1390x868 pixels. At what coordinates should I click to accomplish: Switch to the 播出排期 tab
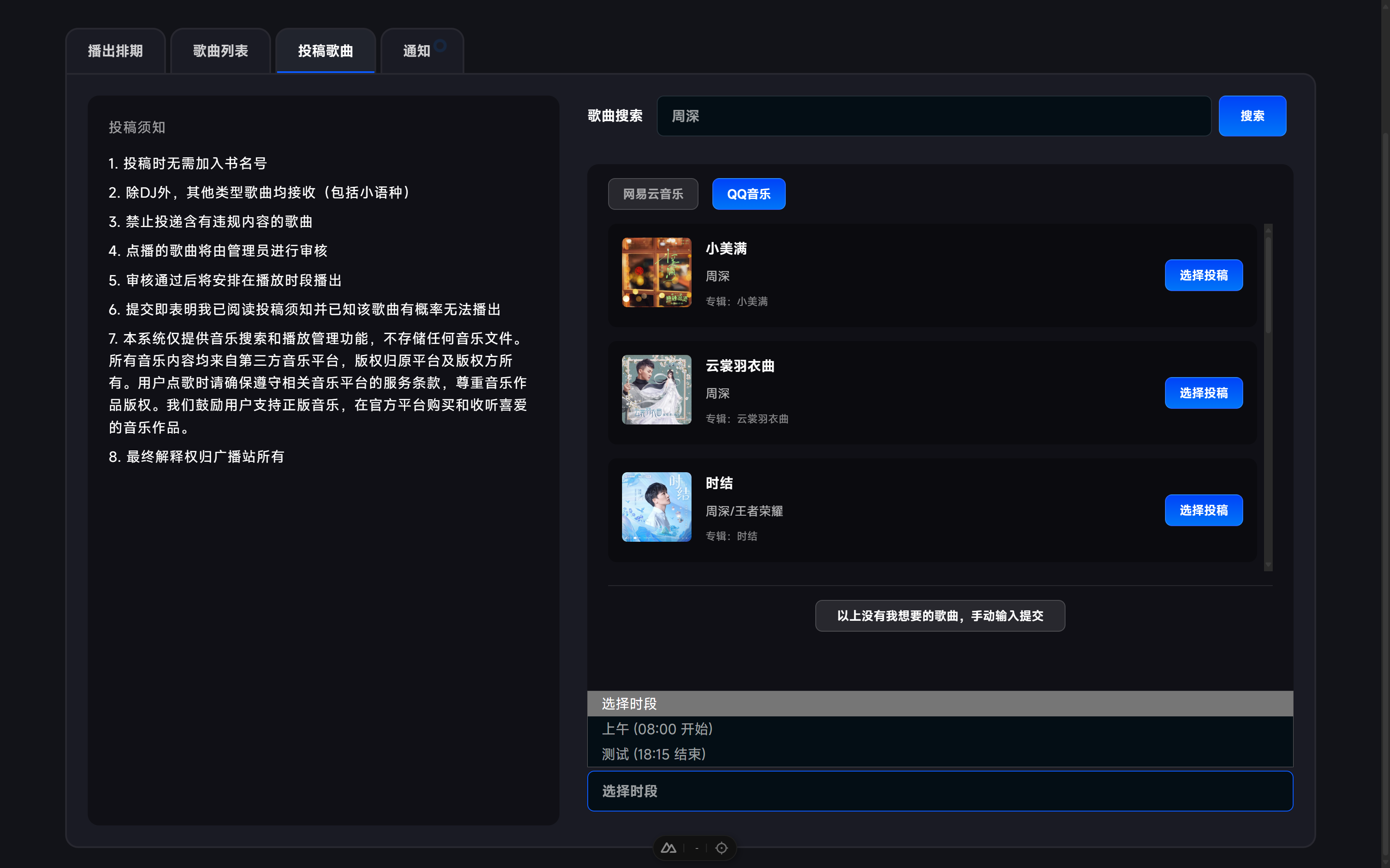point(116,51)
